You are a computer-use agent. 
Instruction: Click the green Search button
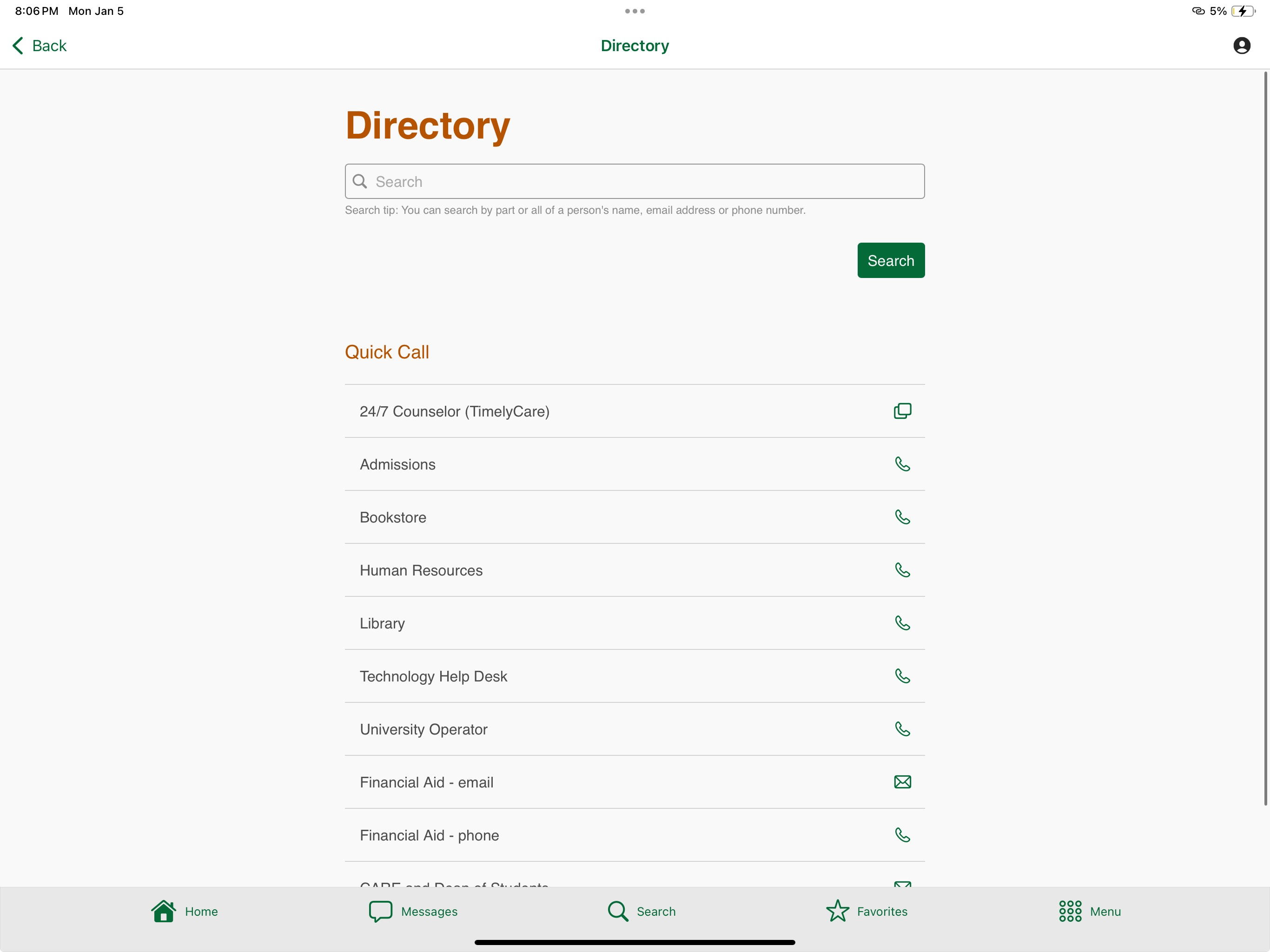pyautogui.click(x=891, y=261)
